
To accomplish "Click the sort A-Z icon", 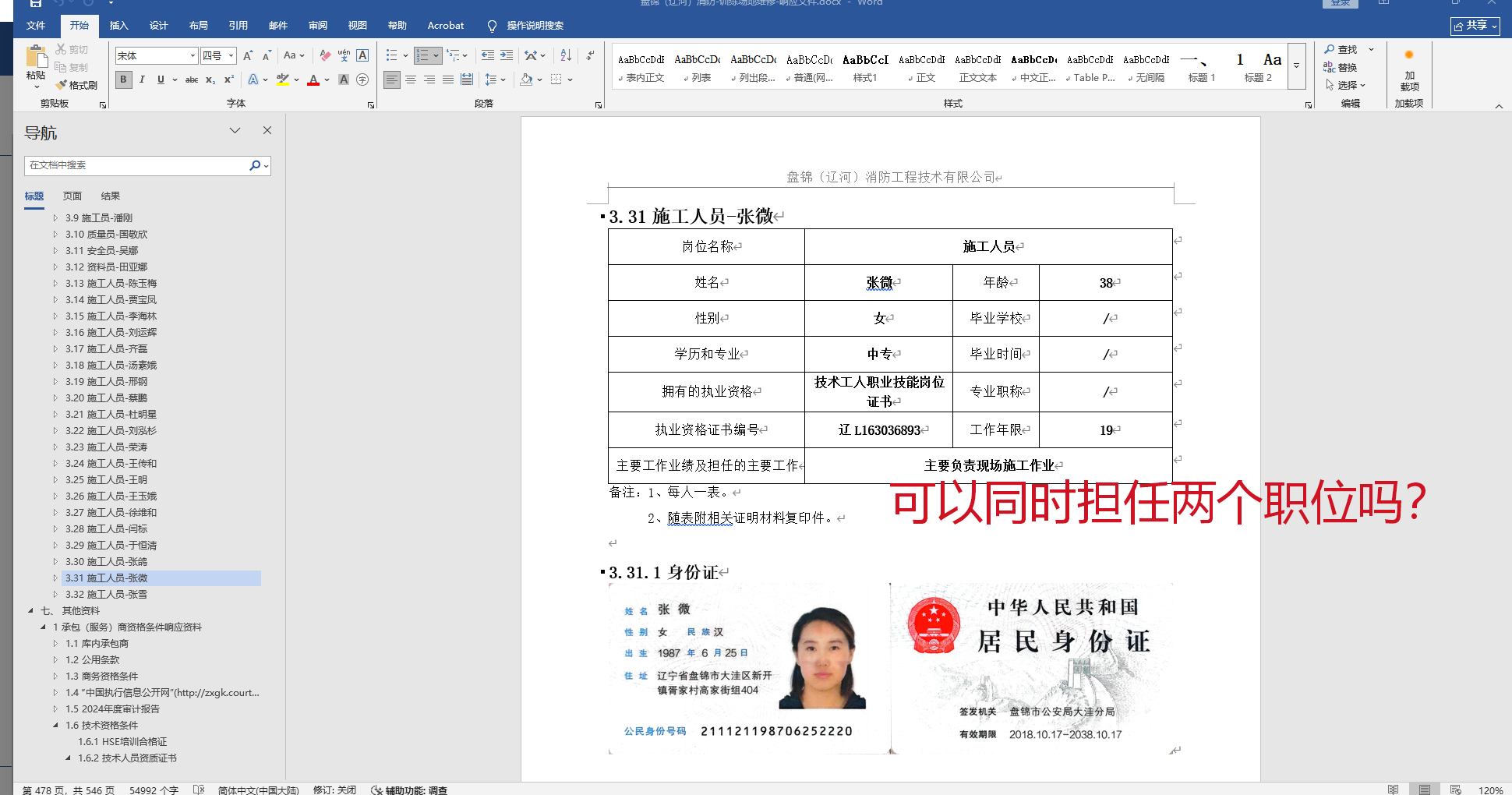I will click(x=566, y=55).
